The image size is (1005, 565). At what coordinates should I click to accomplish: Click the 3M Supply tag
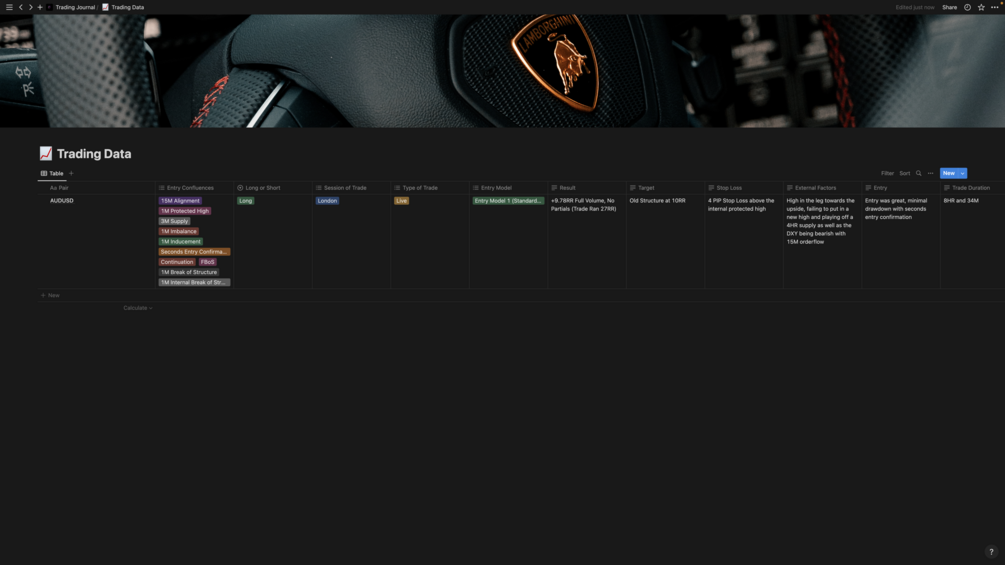click(x=174, y=221)
